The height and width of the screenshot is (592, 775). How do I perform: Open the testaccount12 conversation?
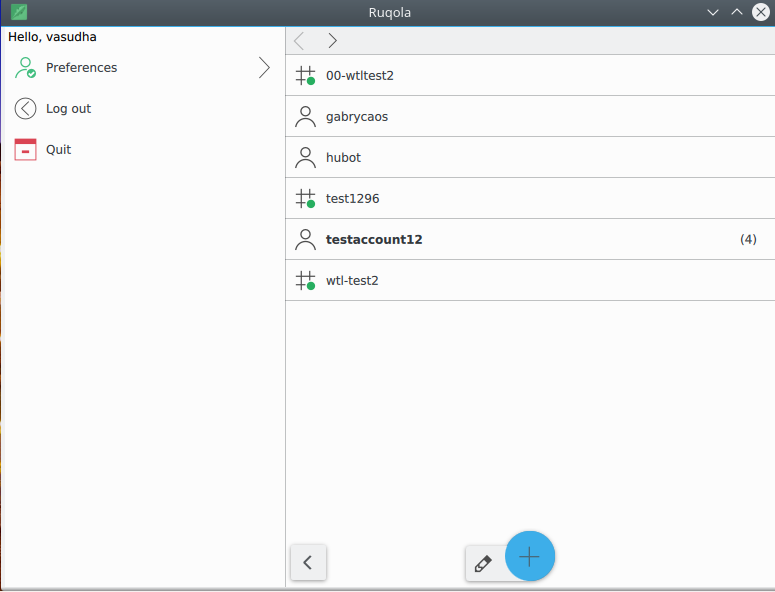coord(374,240)
